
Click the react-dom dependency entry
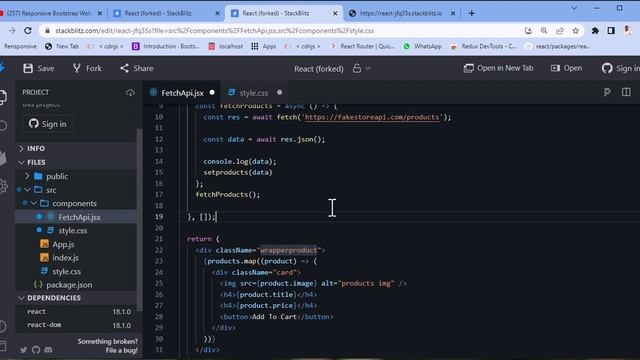coord(79,325)
